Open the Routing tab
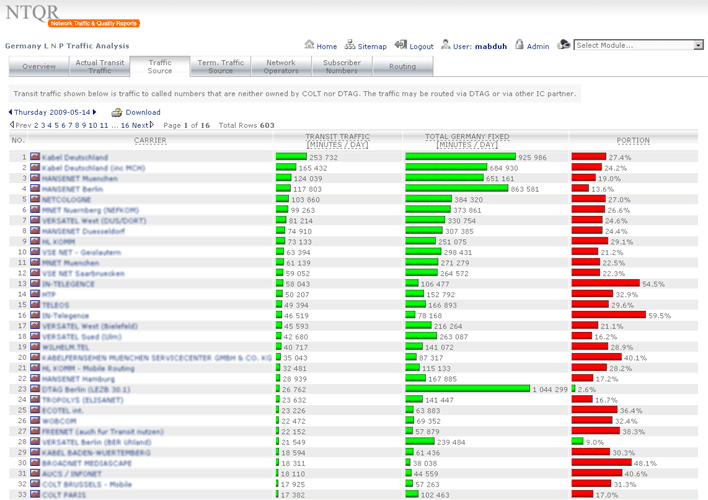The width and height of the screenshot is (708, 500). 403,67
